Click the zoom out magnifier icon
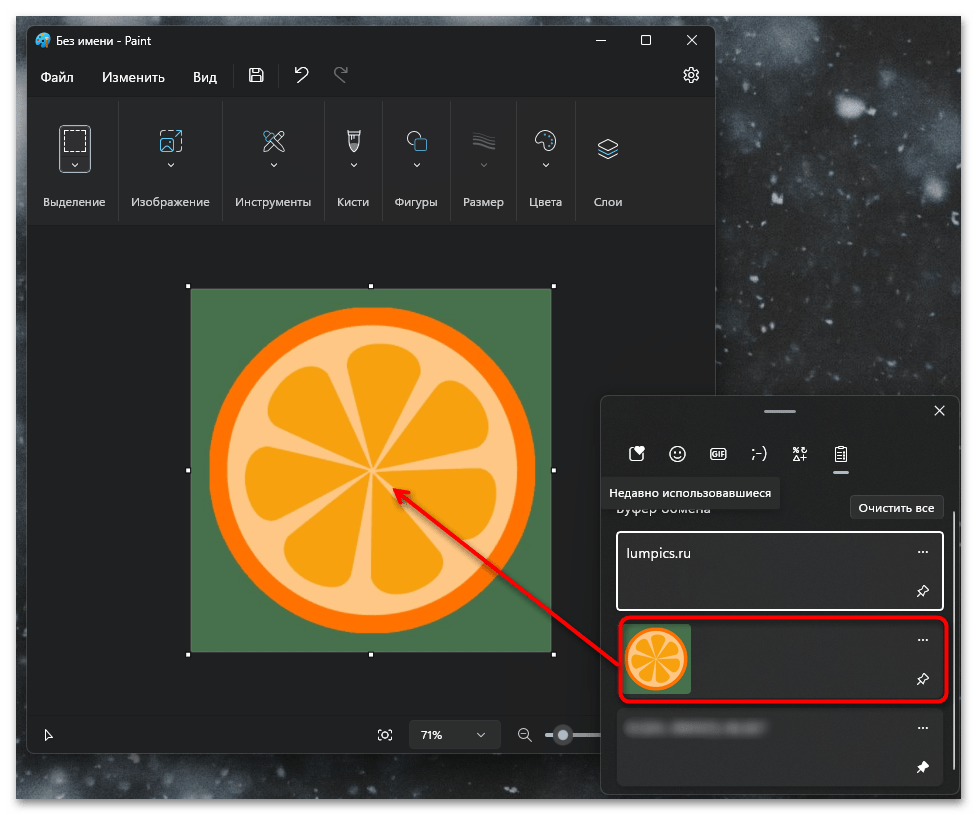This screenshot has height=815, width=977. point(525,735)
